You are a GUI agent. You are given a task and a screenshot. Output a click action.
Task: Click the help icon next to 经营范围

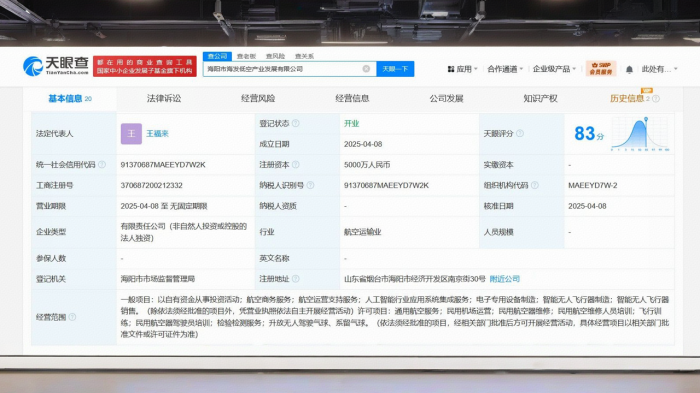click(x=72, y=317)
